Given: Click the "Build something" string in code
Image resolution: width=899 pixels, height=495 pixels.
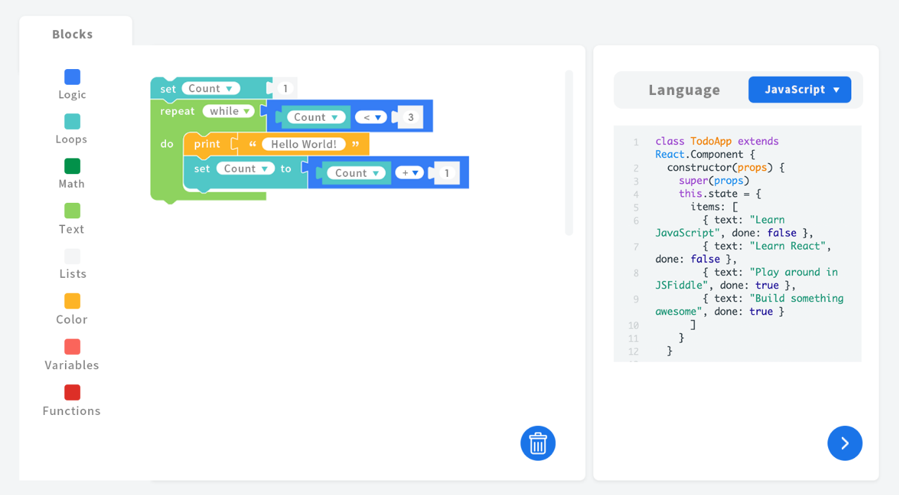Looking at the screenshot, I should 796,298.
